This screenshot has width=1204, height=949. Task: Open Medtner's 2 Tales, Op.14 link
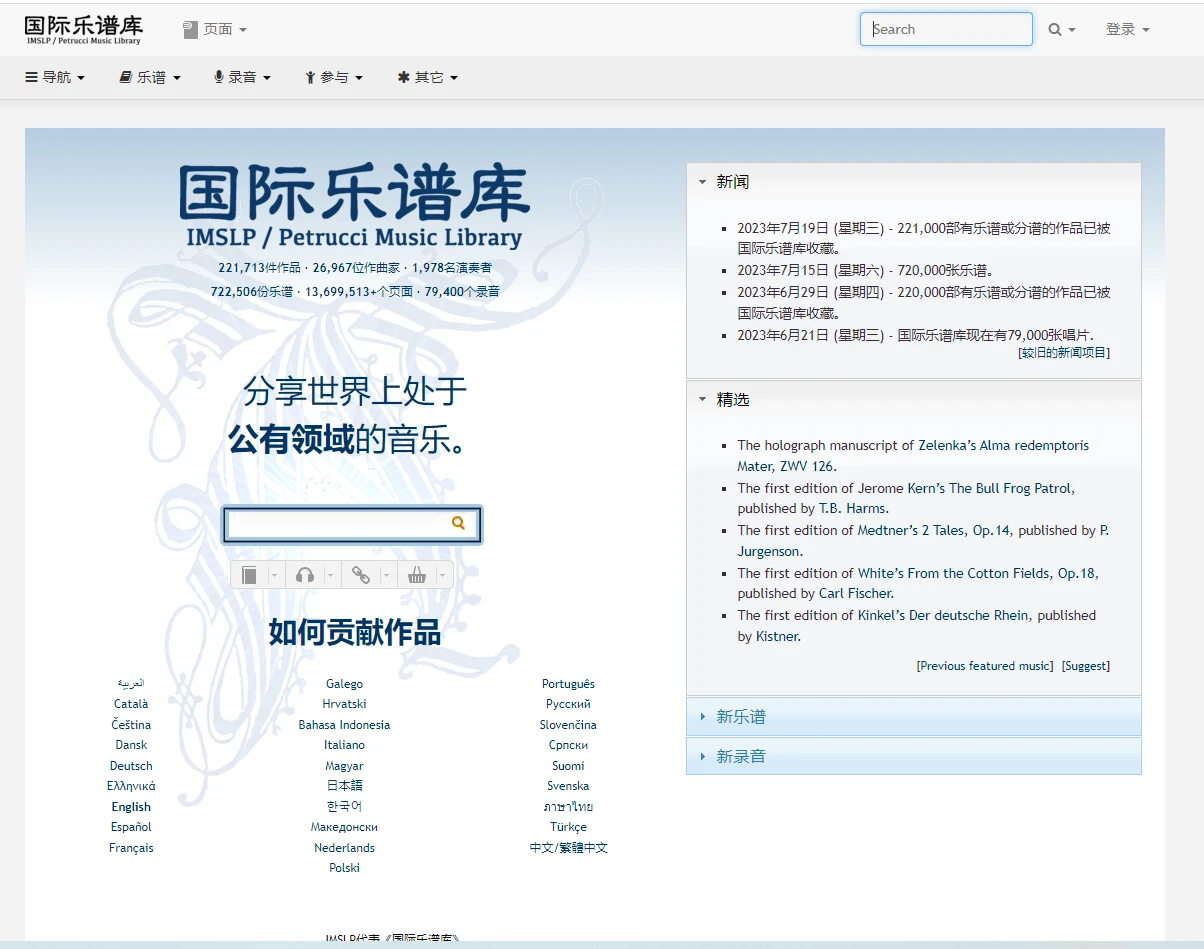click(x=934, y=531)
